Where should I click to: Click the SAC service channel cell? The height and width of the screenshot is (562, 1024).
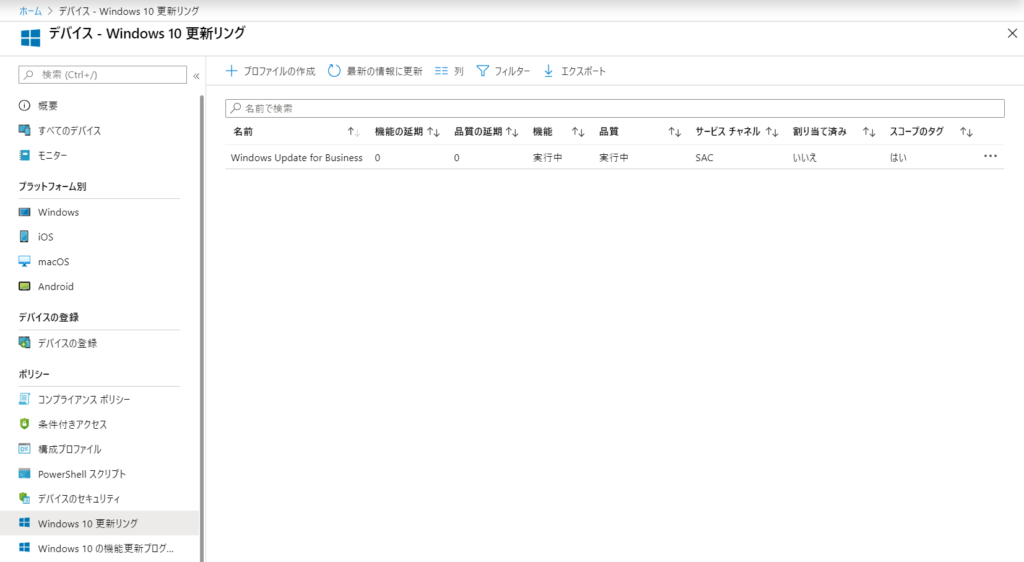704,157
